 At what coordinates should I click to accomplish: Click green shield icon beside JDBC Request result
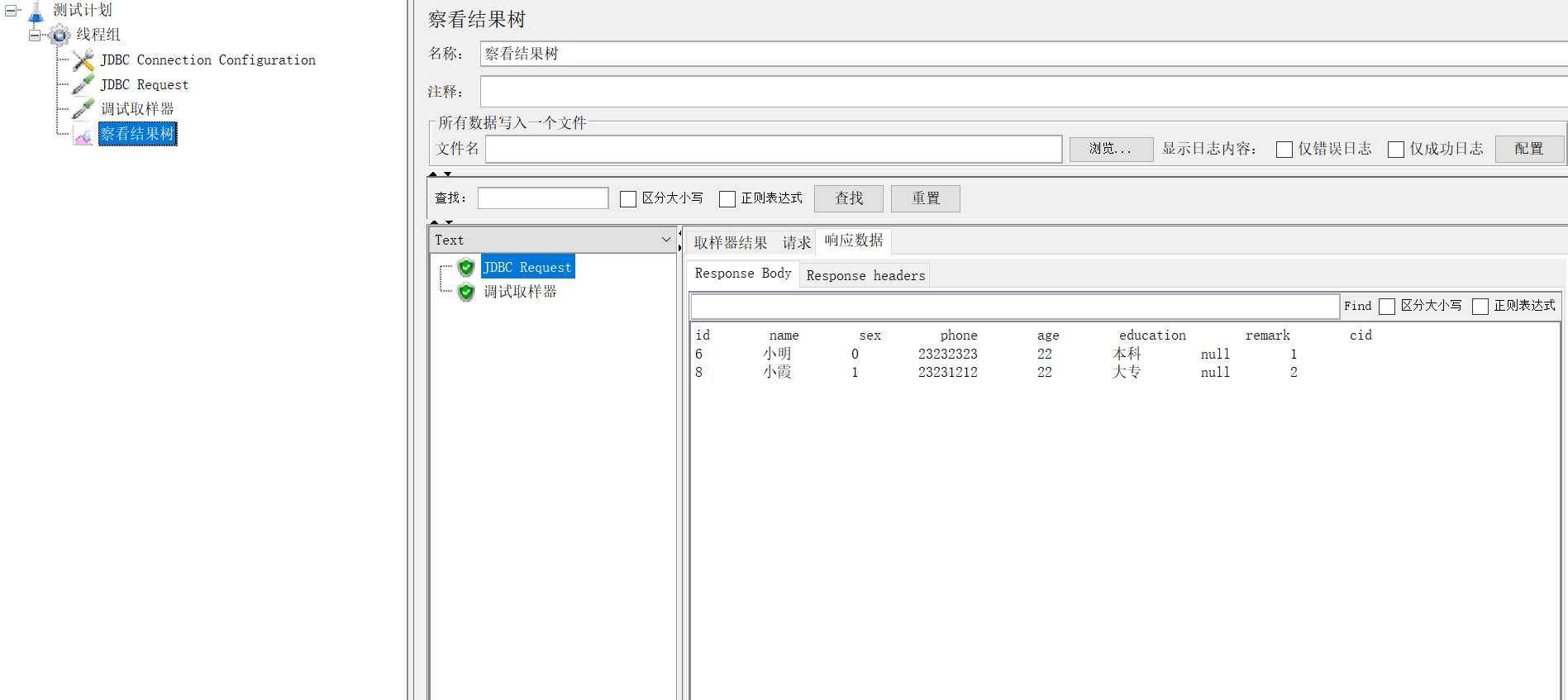466,267
